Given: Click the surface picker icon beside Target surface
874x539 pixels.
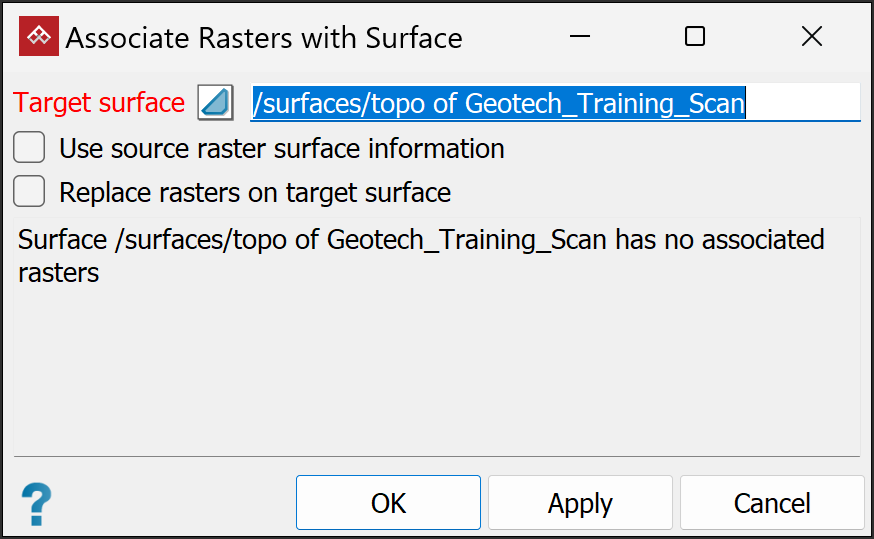Looking at the screenshot, I should click(x=215, y=102).
